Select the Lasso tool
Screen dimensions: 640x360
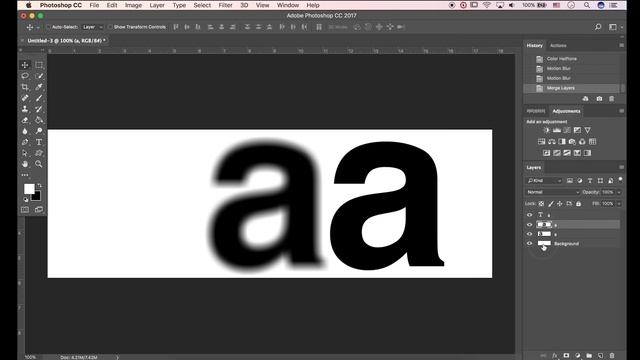pyautogui.click(x=25, y=76)
